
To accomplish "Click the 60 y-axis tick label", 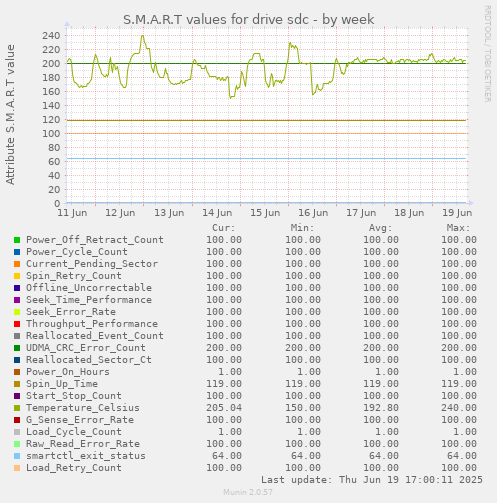I will coord(54,162).
